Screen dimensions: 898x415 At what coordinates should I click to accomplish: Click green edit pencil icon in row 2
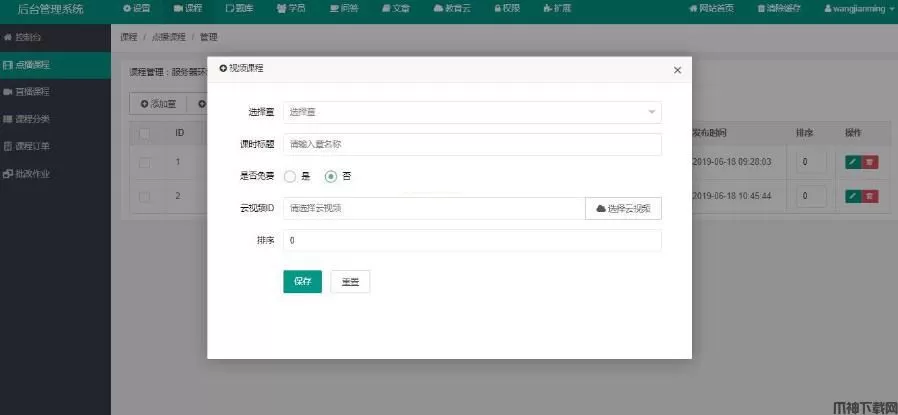pos(852,196)
